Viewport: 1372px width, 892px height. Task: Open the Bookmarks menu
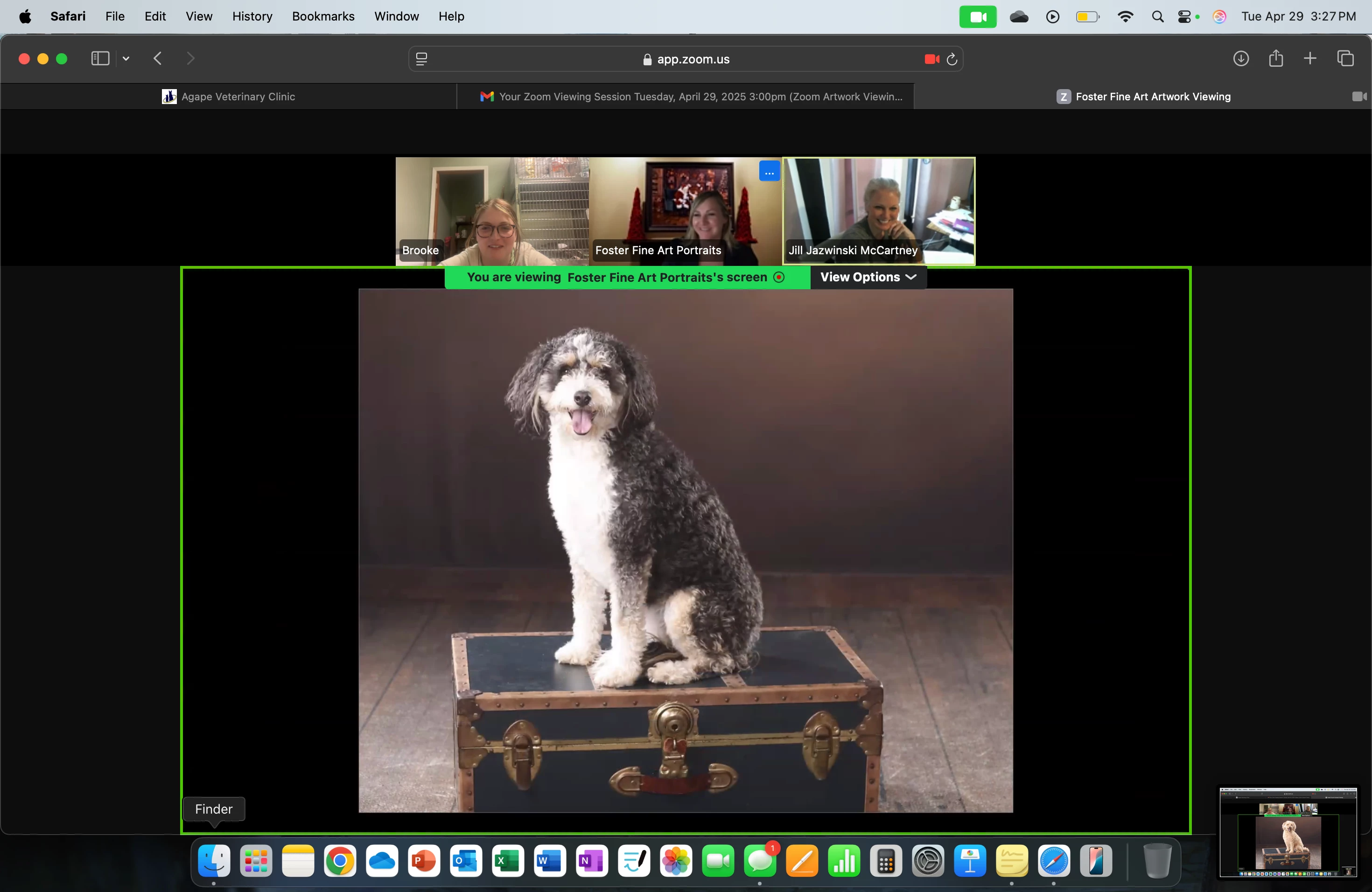coord(323,16)
